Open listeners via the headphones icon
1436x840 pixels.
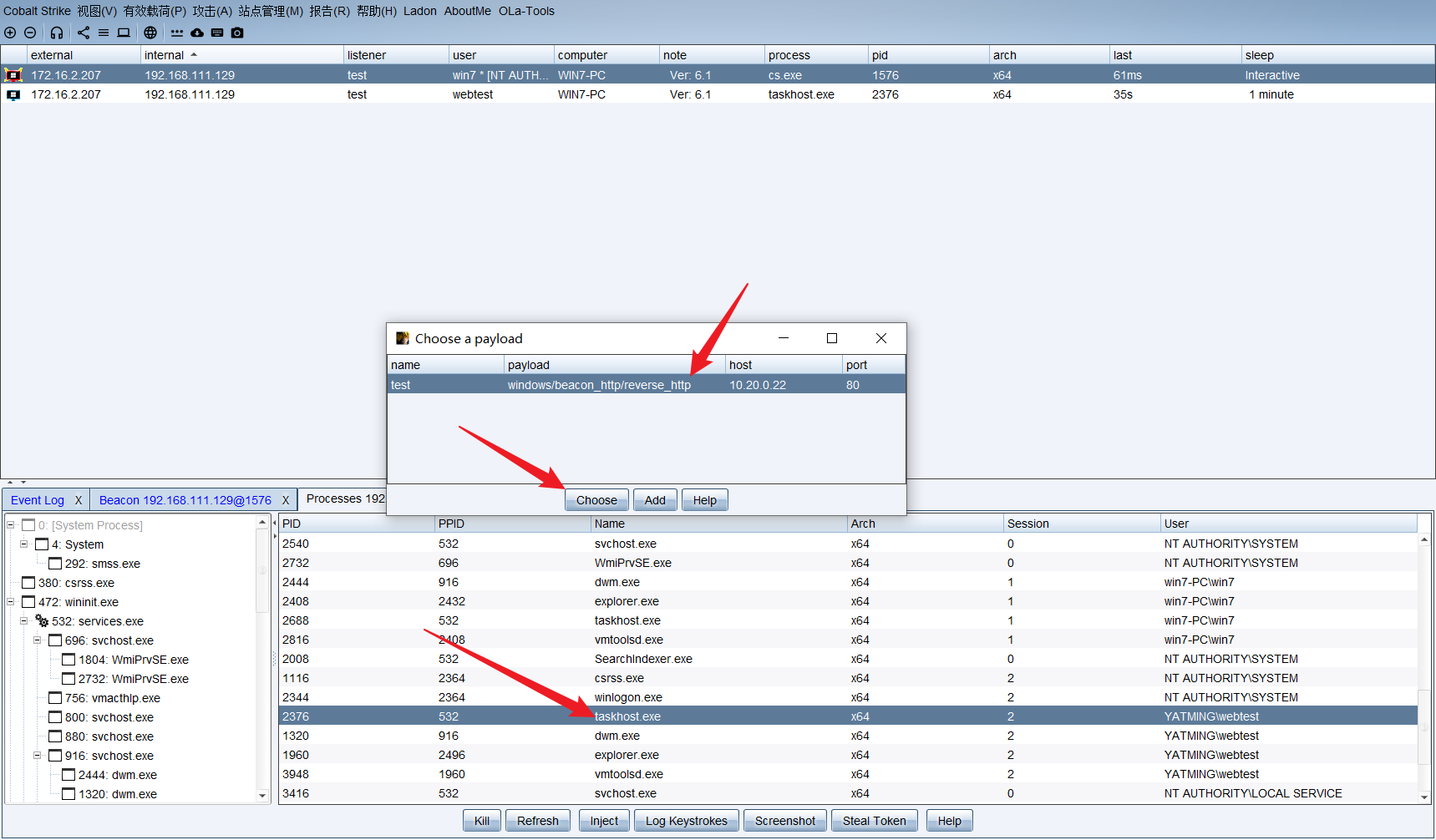[x=57, y=33]
